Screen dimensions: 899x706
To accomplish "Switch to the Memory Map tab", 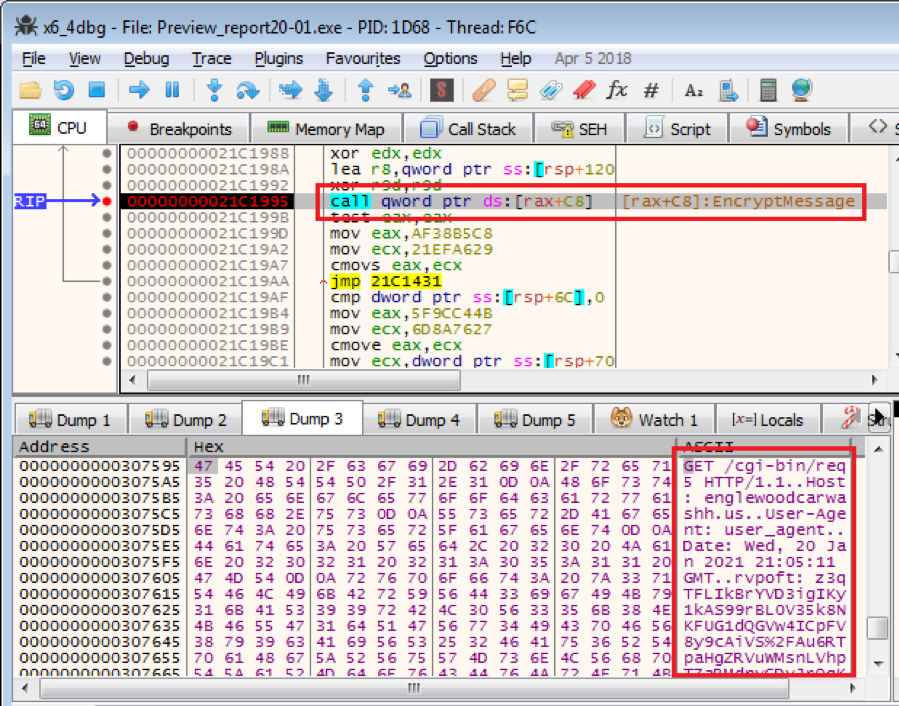I will [x=326, y=129].
